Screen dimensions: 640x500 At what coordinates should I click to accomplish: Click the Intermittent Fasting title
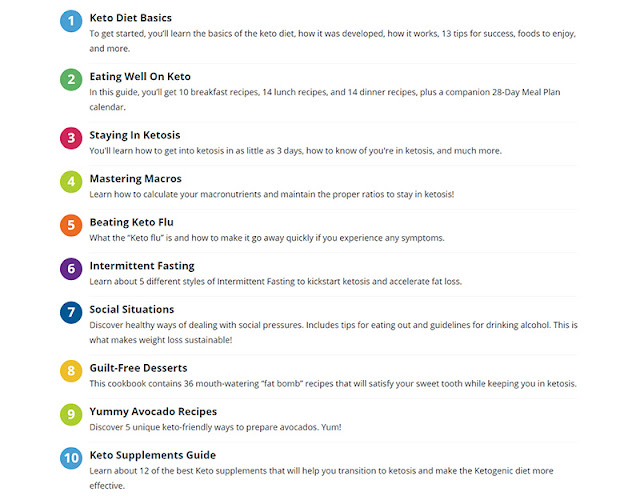(141, 266)
